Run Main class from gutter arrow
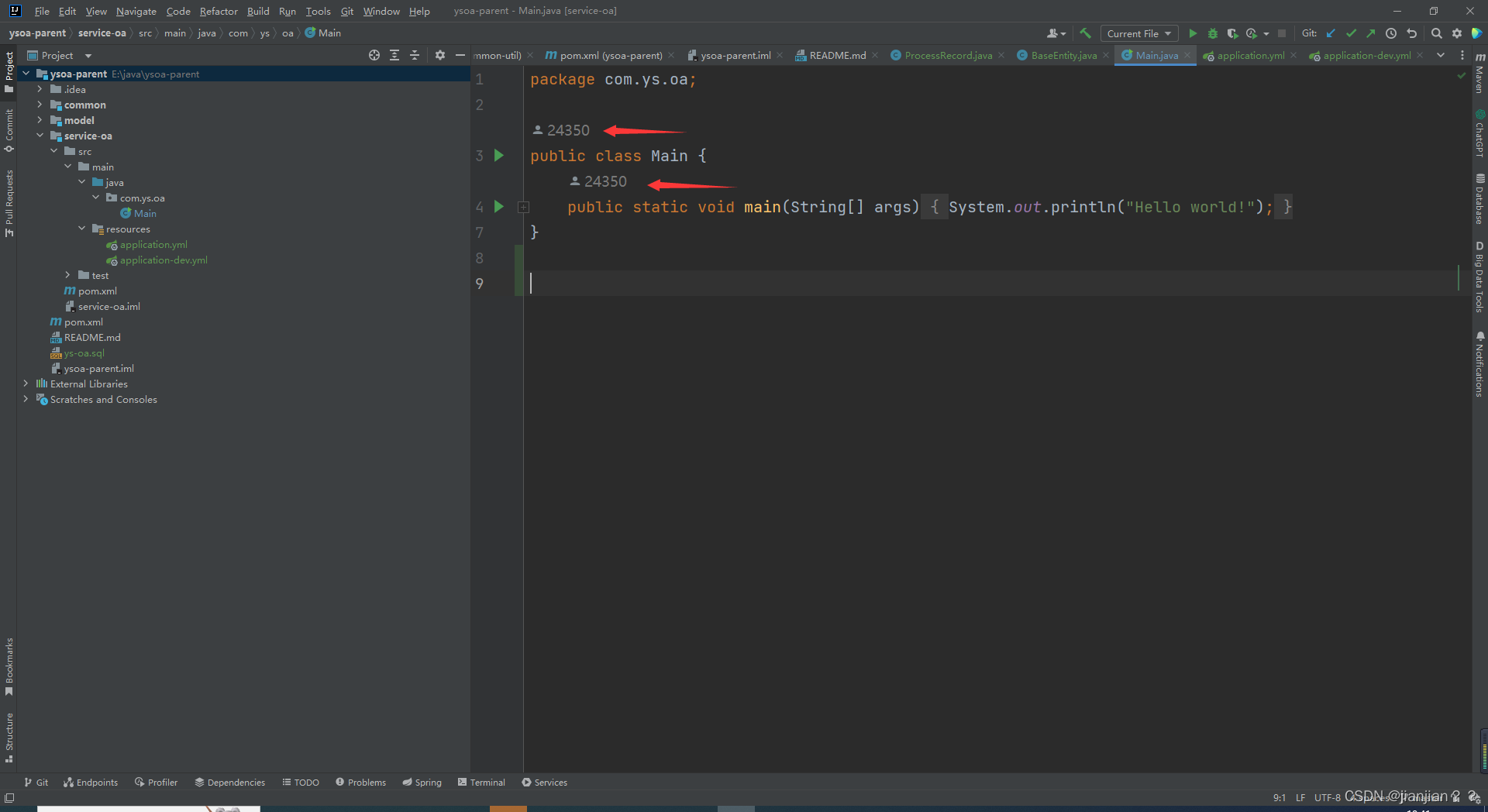The image size is (1488, 812). 499,156
